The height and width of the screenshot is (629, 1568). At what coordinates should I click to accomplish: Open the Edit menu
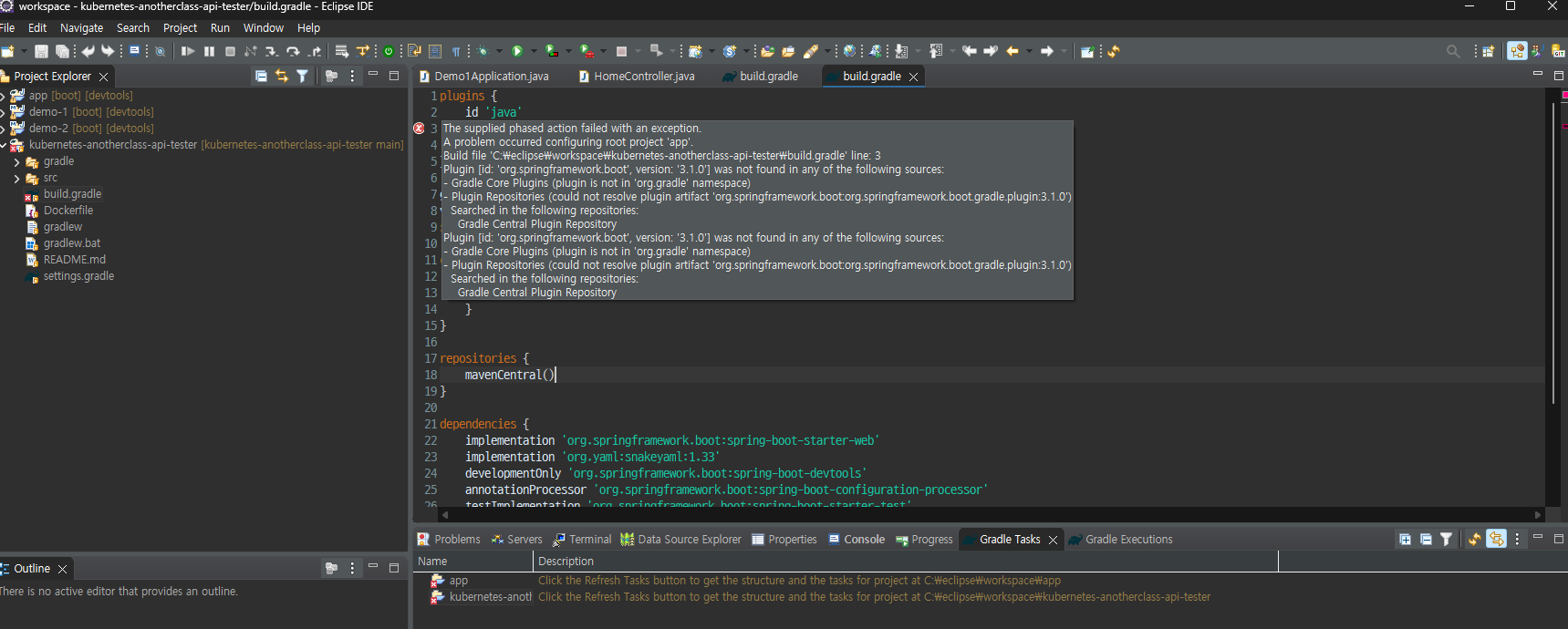click(37, 28)
